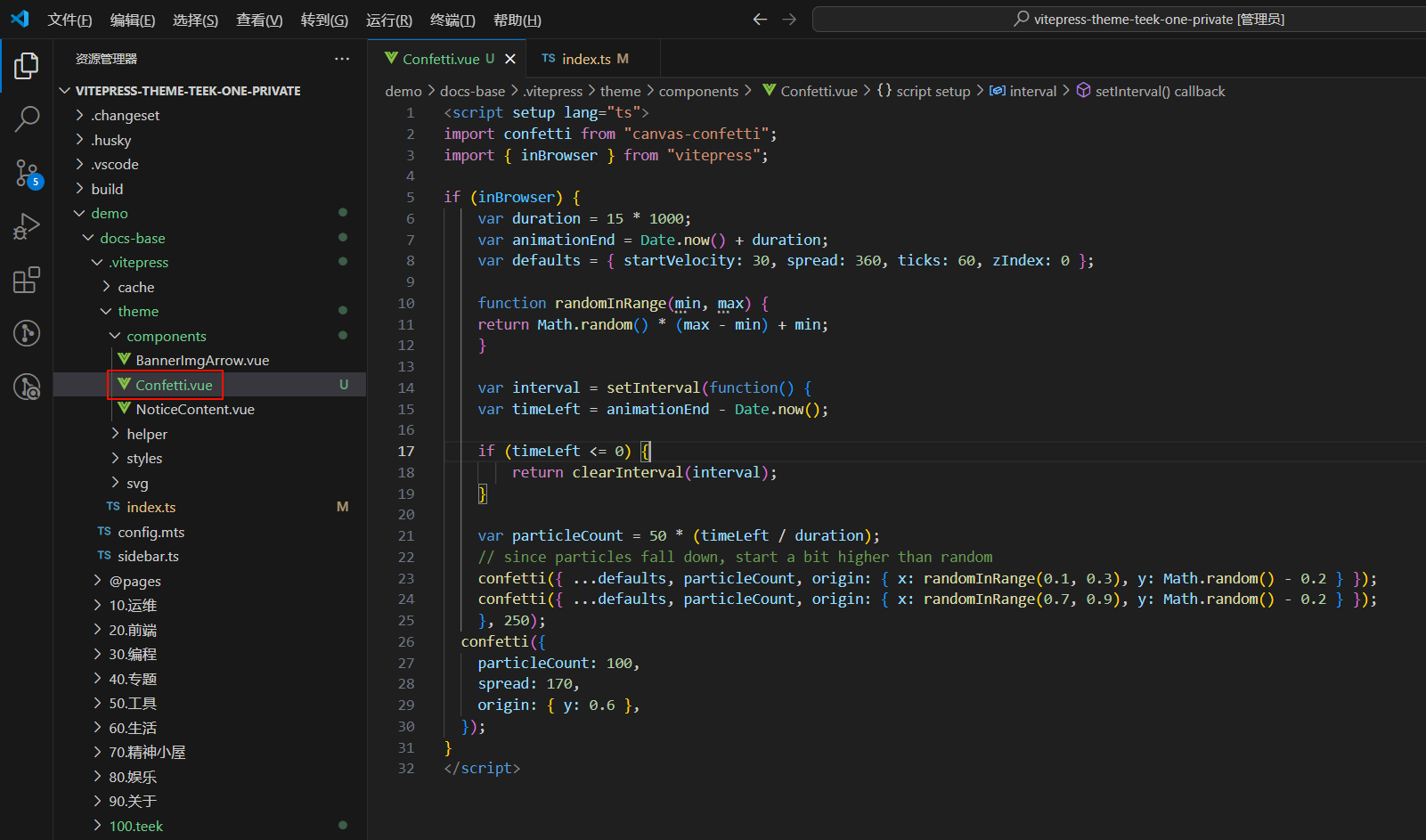Click the TS icon beside sidebar.ts

104,556
